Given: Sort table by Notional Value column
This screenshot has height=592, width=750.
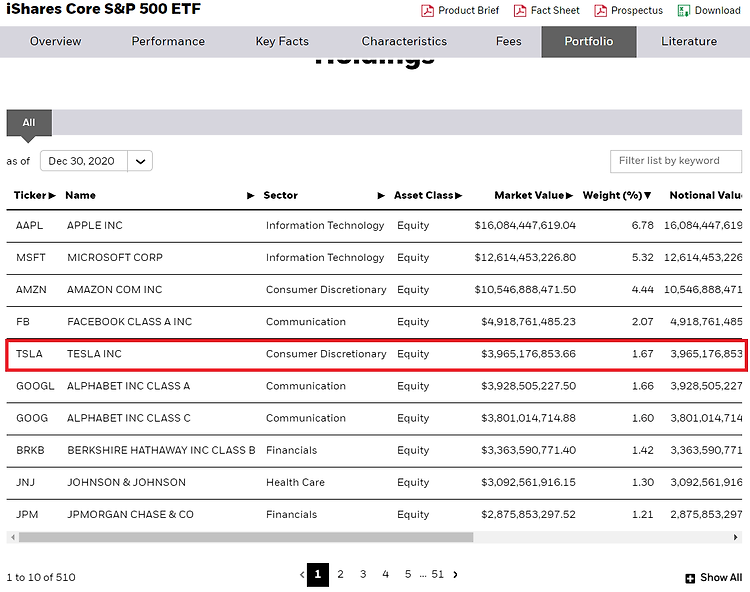Looking at the screenshot, I should pyautogui.click(x=706, y=195).
